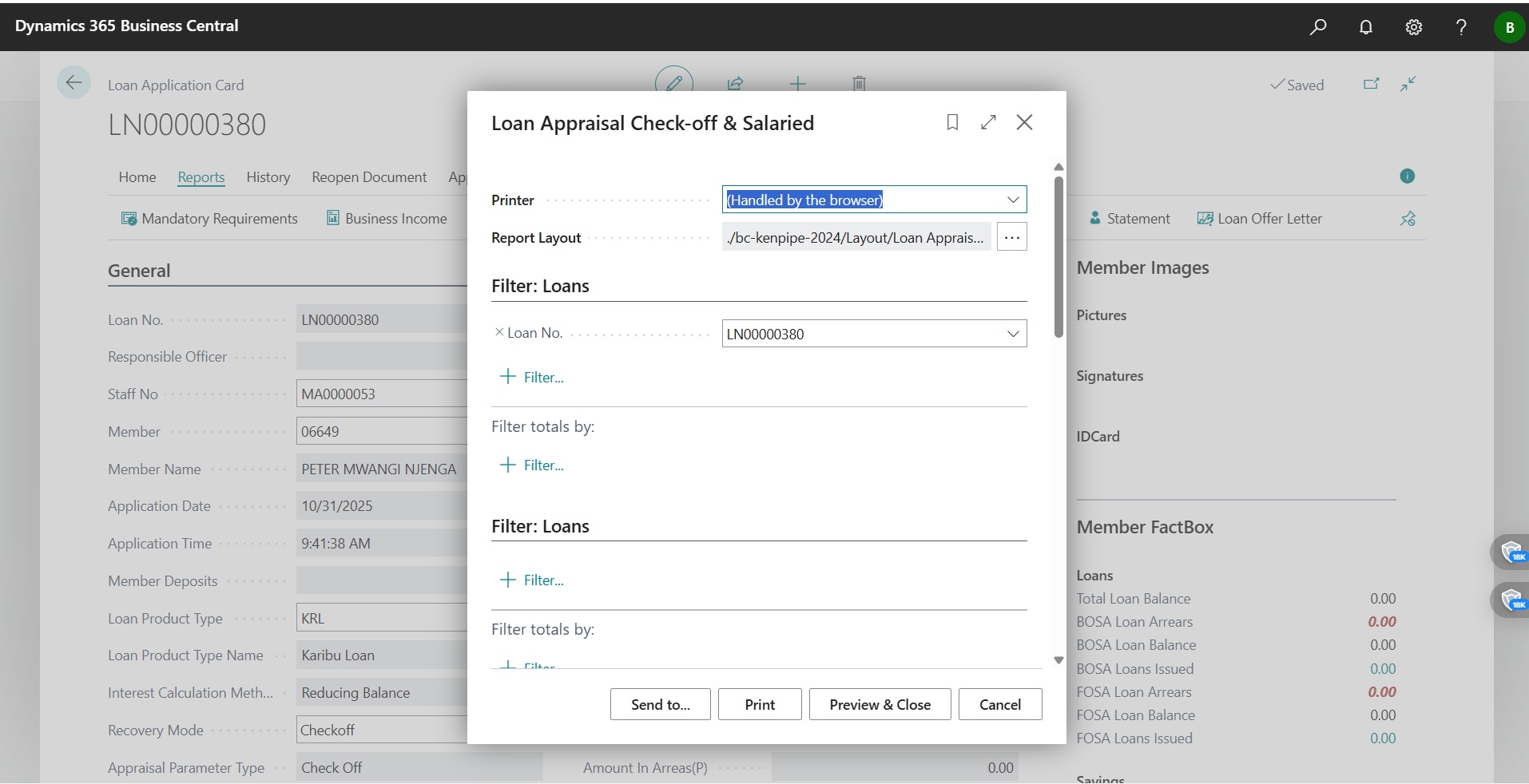Open notifications via the bell icon
Viewport: 1529px width, 784px height.
tap(1366, 26)
